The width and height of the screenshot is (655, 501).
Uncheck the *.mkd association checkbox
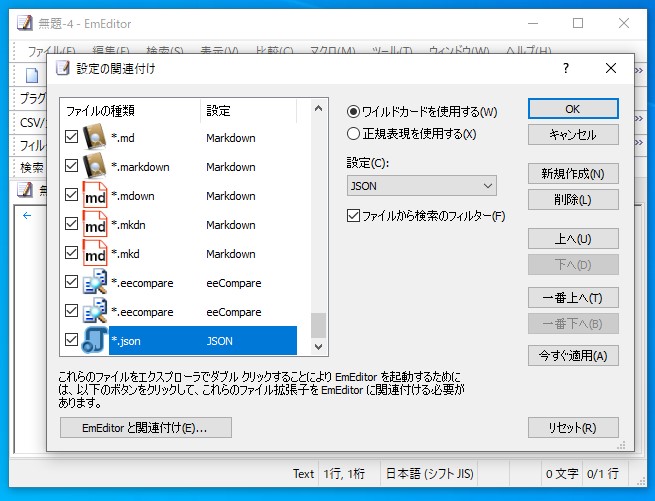click(x=71, y=253)
